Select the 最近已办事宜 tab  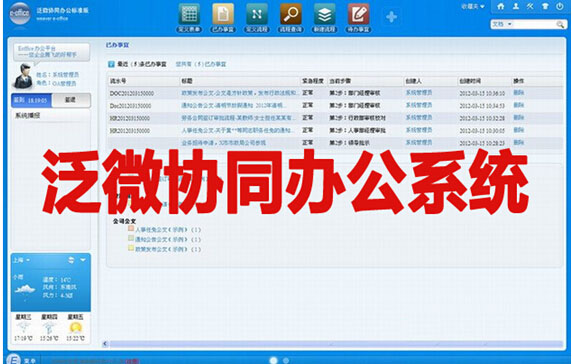click(x=142, y=64)
